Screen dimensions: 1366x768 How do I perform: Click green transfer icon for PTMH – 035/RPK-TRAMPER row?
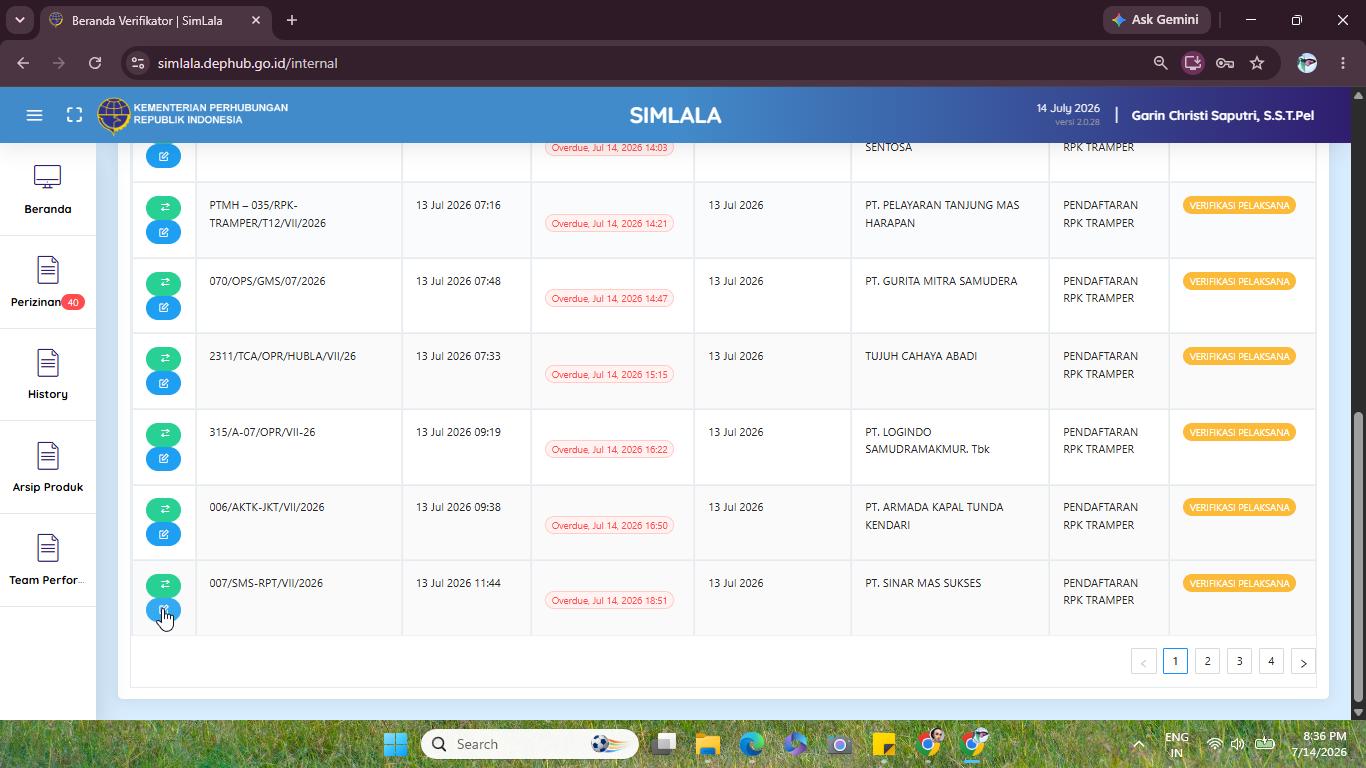pos(164,207)
